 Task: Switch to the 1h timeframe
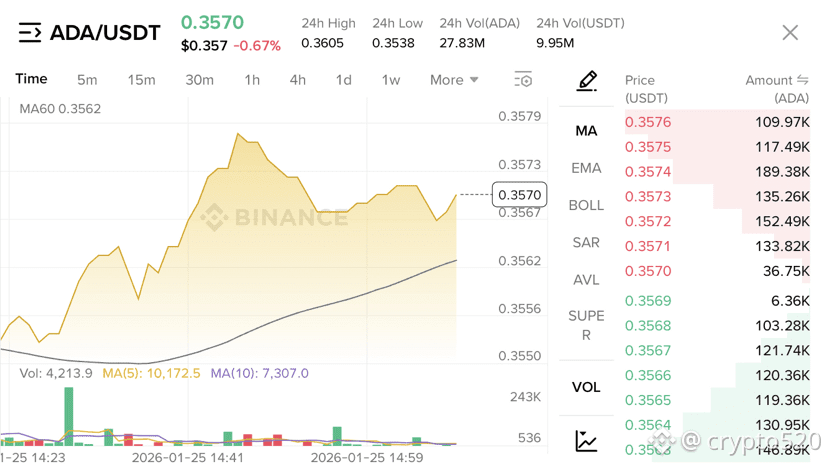click(x=252, y=80)
